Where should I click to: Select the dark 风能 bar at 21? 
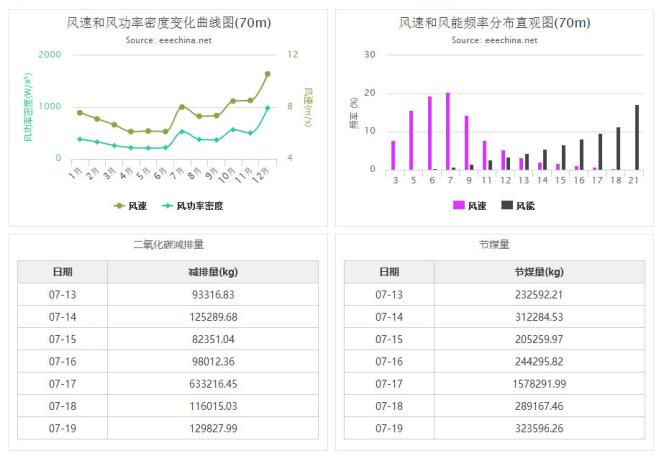[x=637, y=137]
